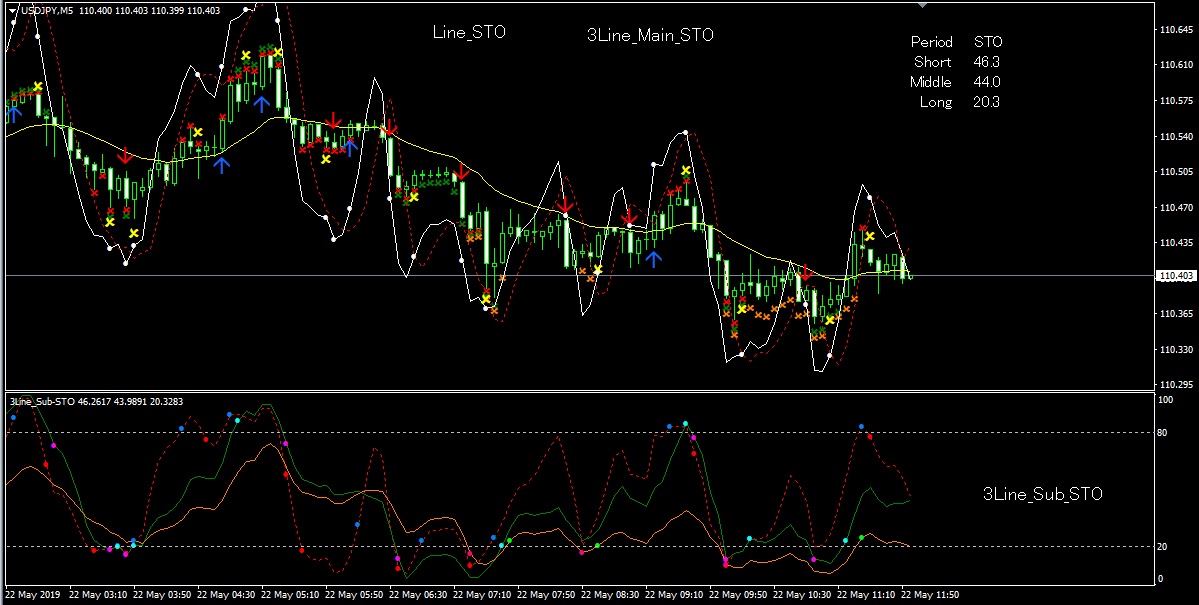
Task: Click the current price tag 110.403
Action: click(x=1177, y=276)
